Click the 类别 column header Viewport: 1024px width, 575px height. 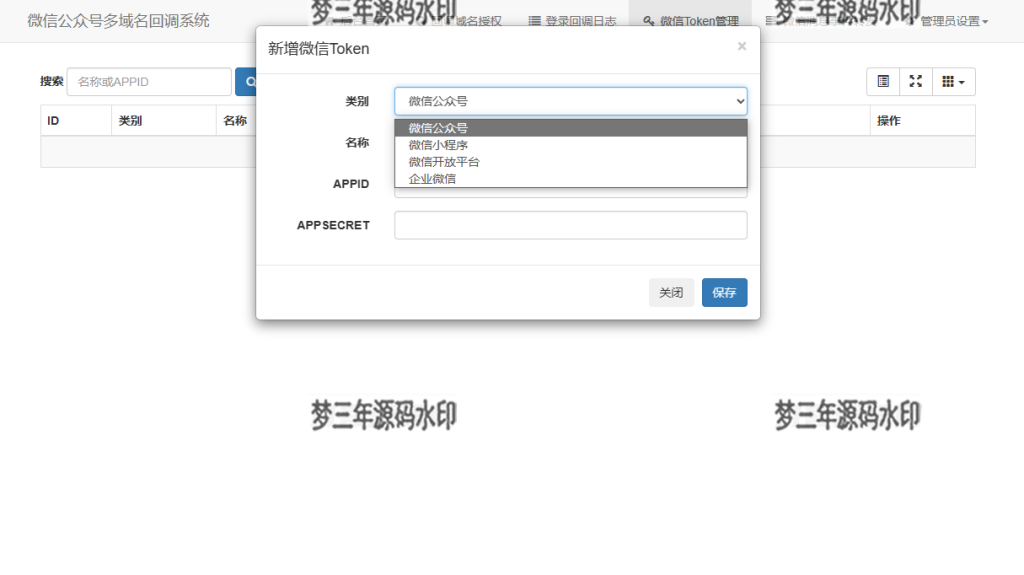pyautogui.click(x=163, y=121)
